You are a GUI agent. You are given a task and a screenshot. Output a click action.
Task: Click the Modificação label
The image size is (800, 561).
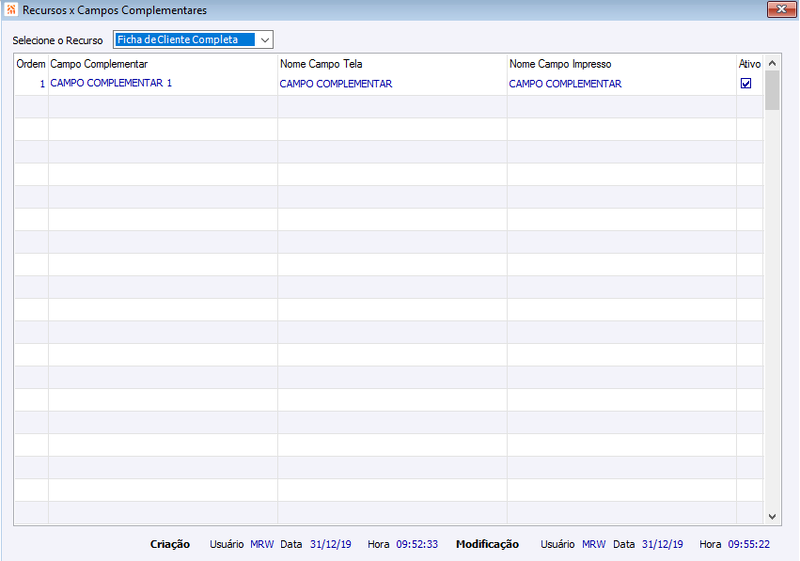pyautogui.click(x=487, y=544)
